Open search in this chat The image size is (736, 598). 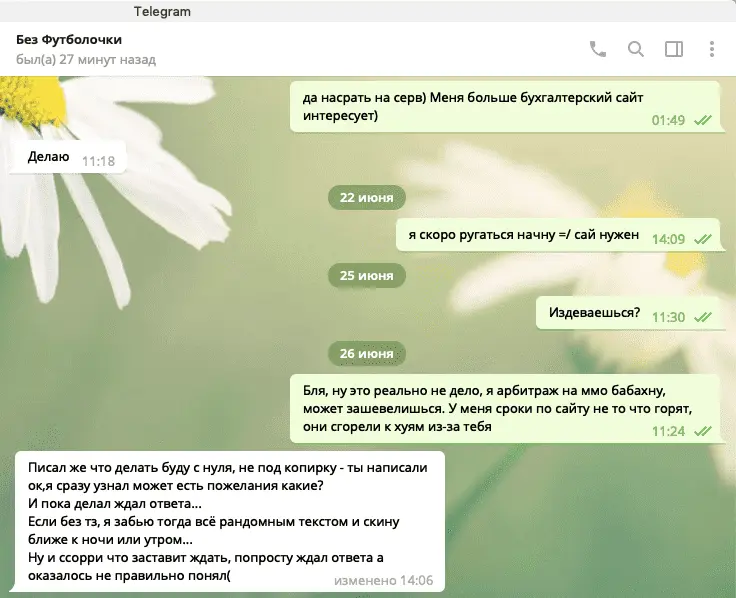636,49
